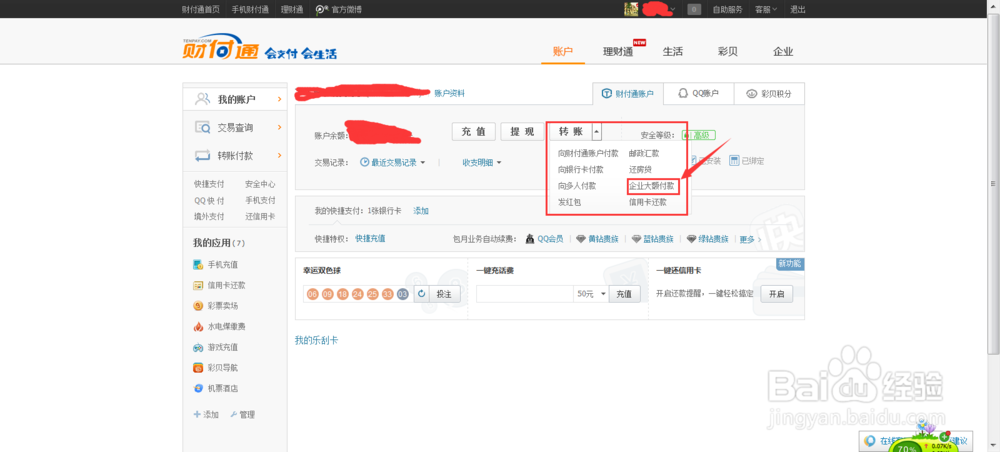Click the 转账 button

click(571, 132)
